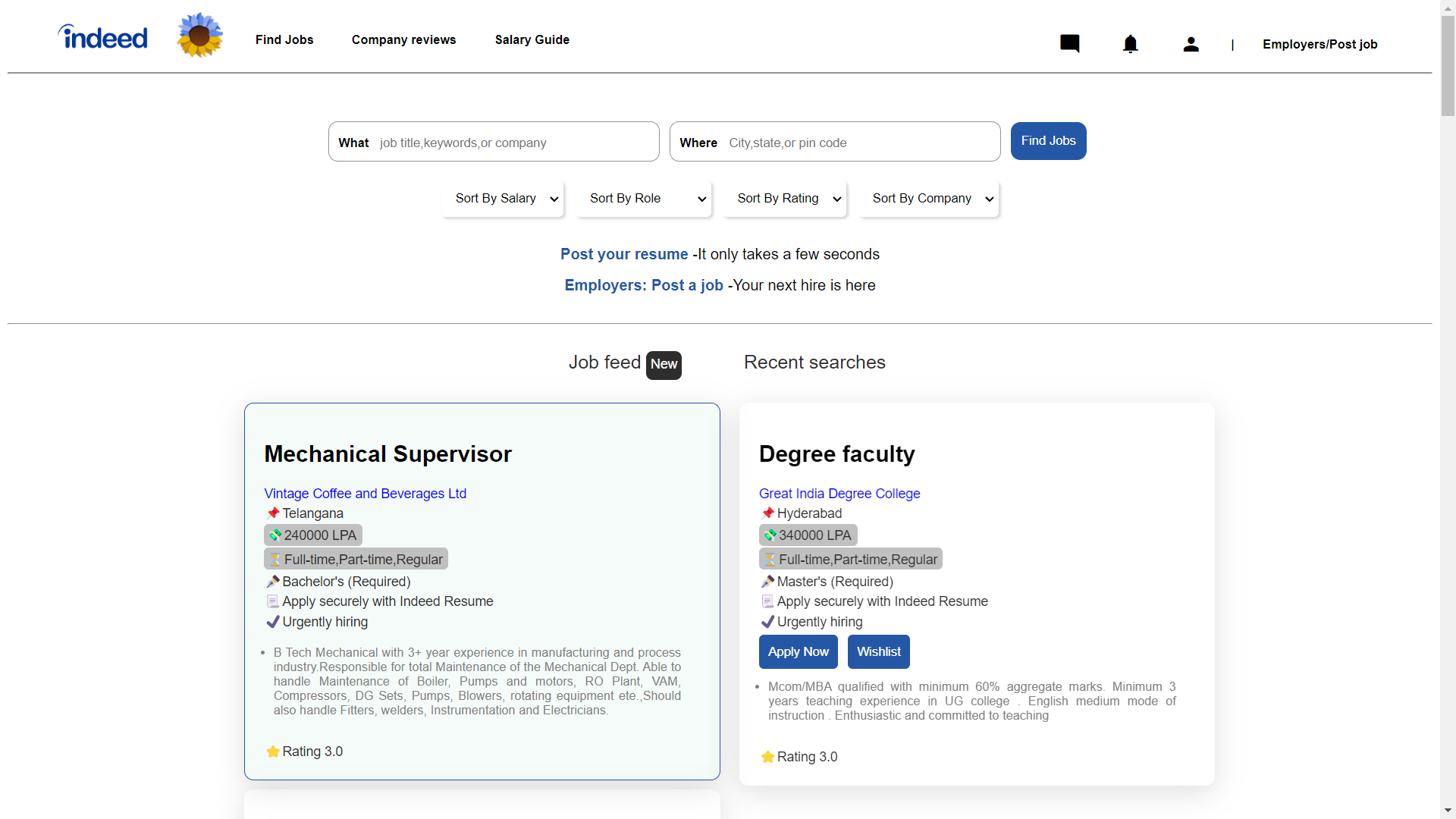Click the scrollbar up arrow

pyautogui.click(x=1448, y=7)
